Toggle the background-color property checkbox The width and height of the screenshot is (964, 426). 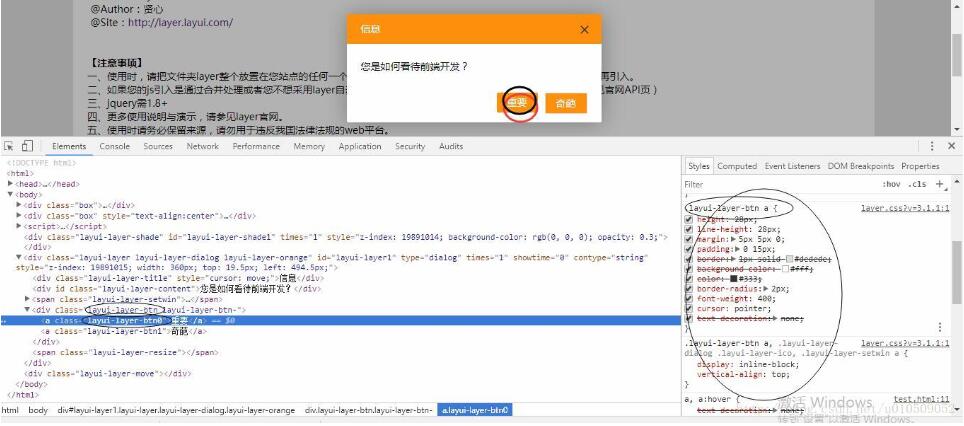pyautogui.click(x=689, y=269)
